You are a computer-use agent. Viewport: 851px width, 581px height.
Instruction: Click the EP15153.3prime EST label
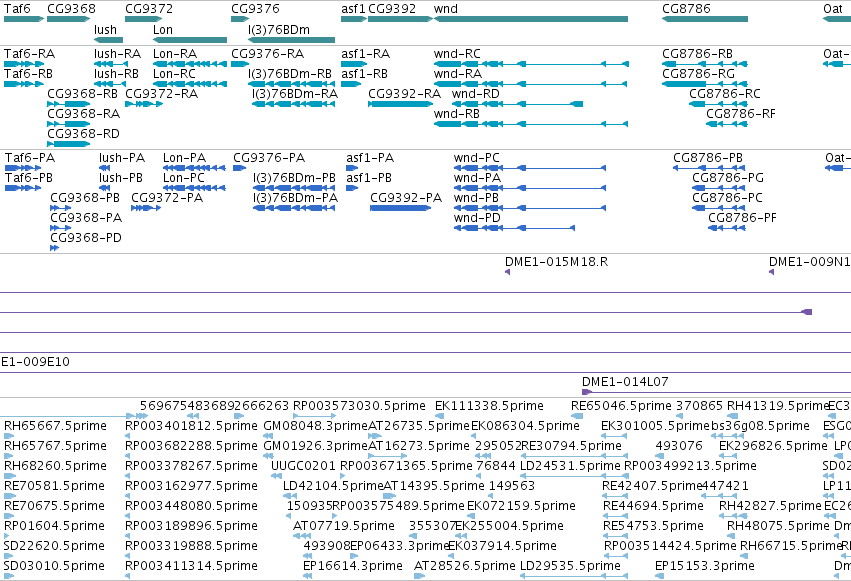pos(704,566)
